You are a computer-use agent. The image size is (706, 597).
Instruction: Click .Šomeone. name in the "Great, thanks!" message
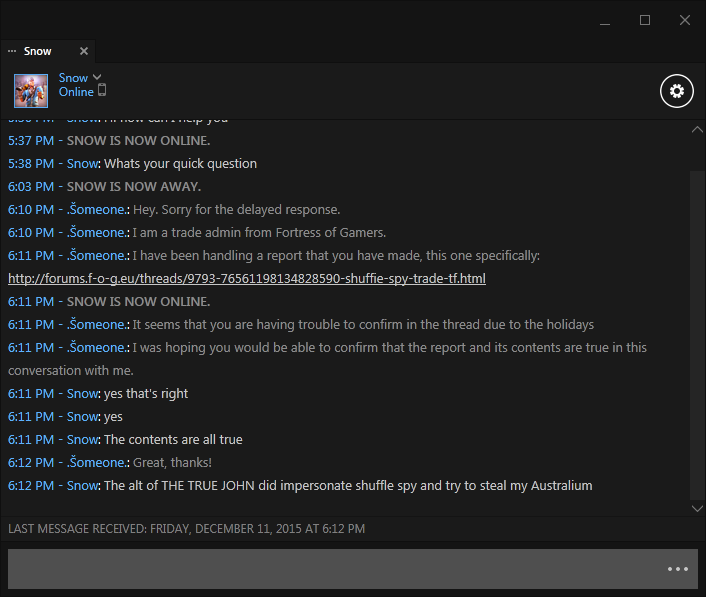point(97,462)
